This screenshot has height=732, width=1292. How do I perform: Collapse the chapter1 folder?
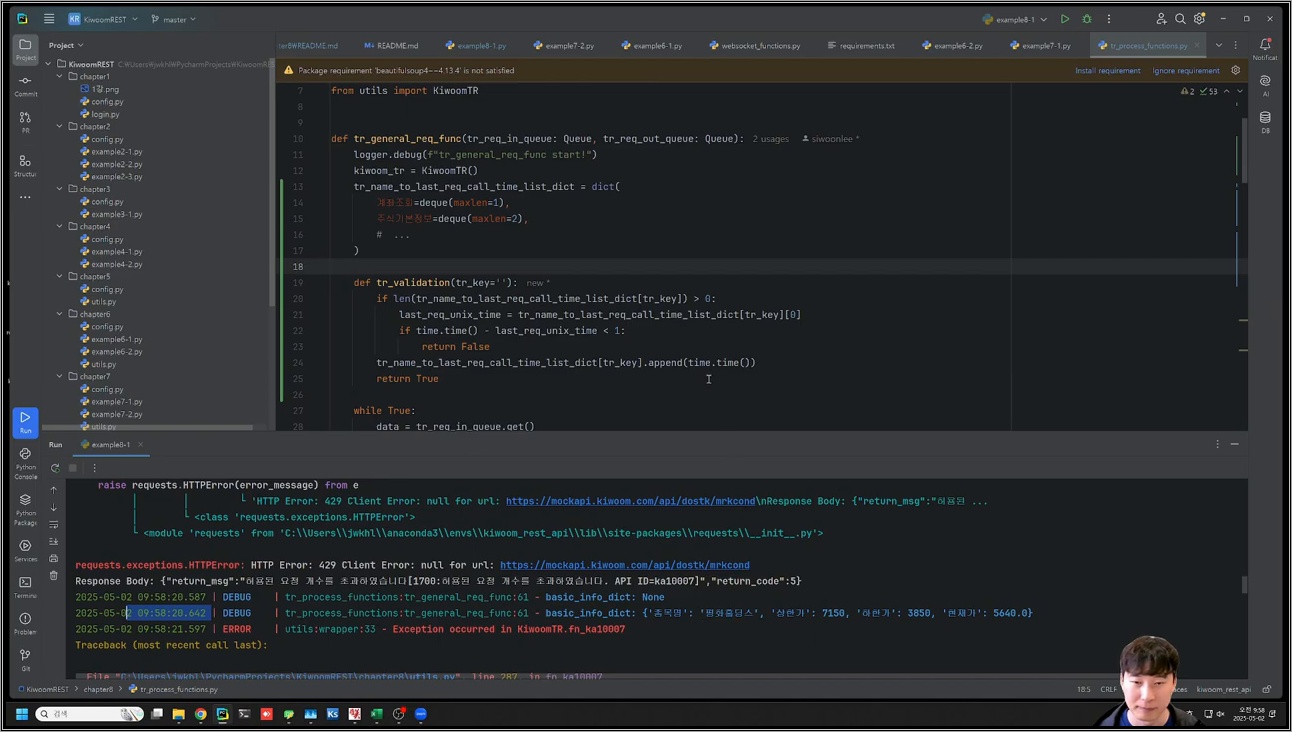[60, 77]
